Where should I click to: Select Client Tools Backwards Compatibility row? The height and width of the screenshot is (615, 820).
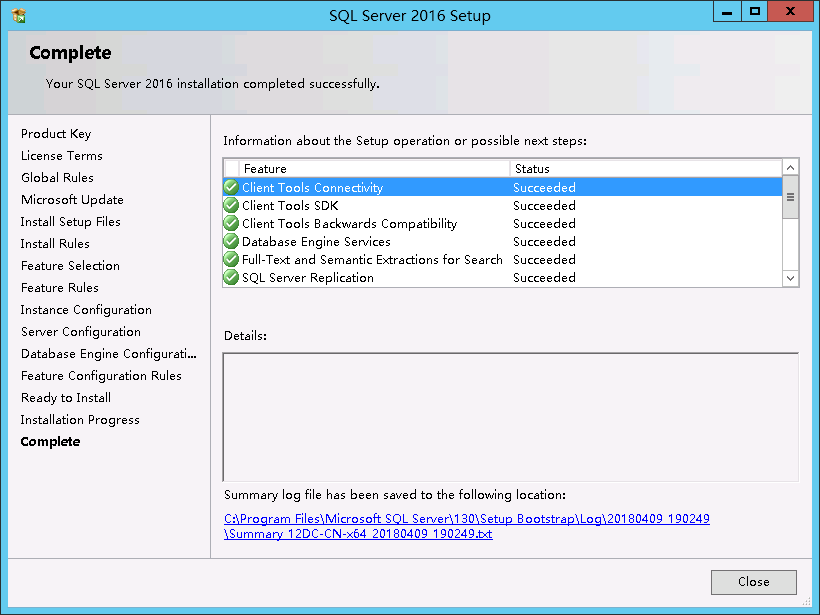point(503,223)
